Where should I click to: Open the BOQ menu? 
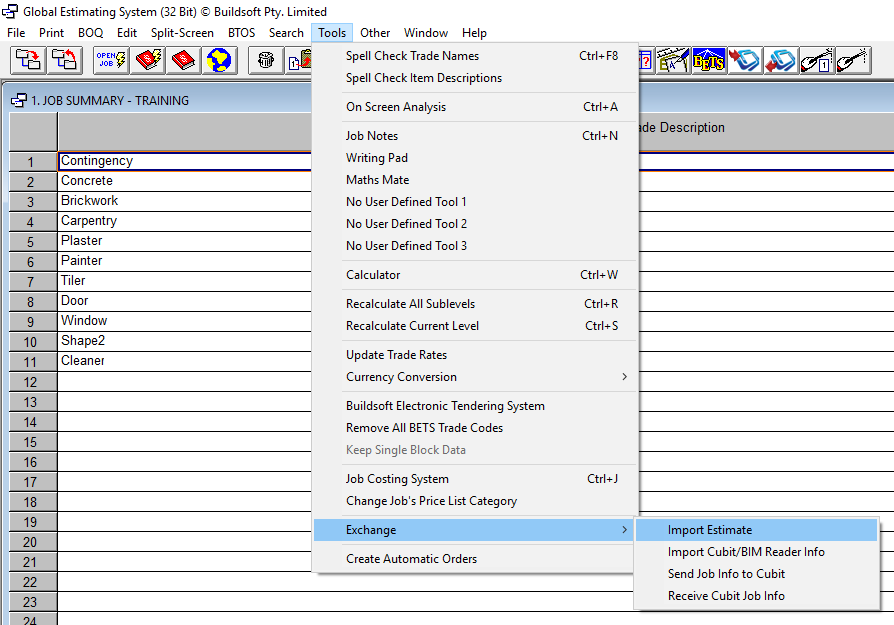tap(90, 33)
